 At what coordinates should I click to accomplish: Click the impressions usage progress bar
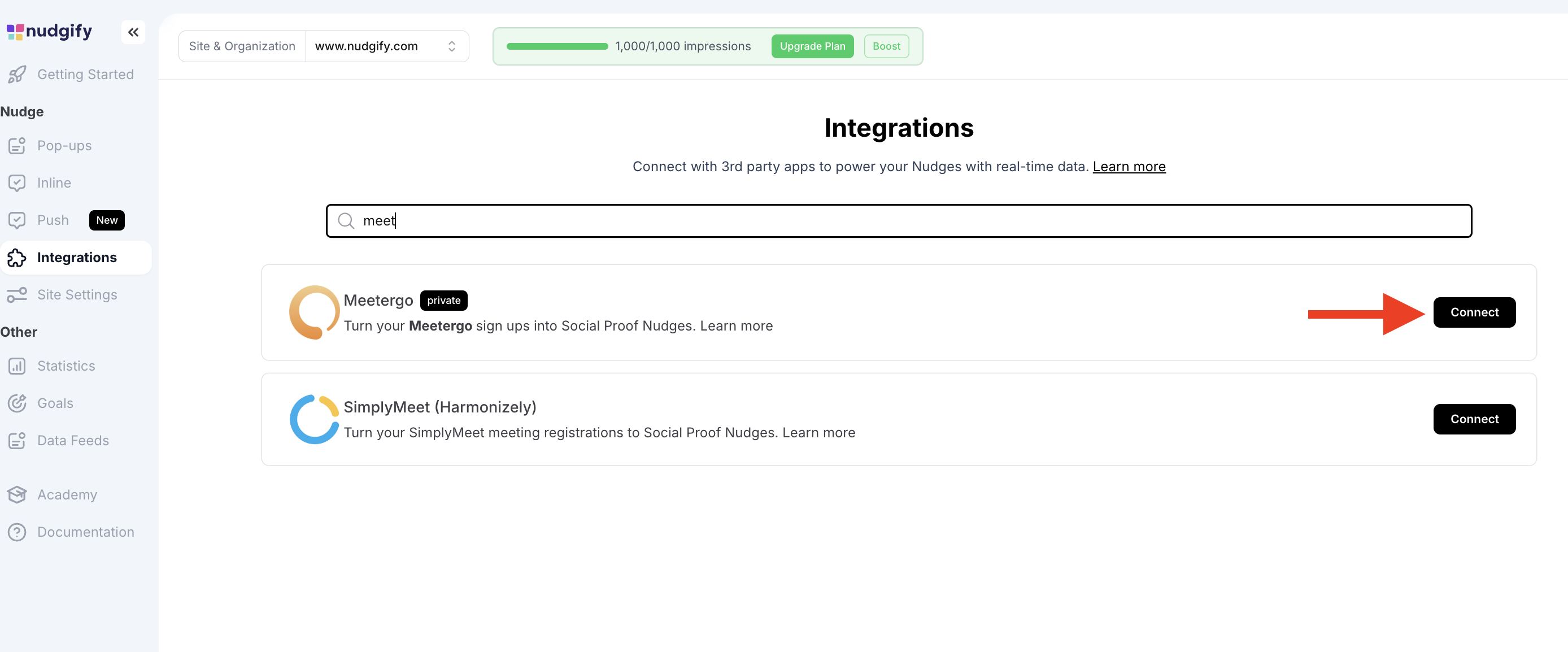(x=556, y=46)
